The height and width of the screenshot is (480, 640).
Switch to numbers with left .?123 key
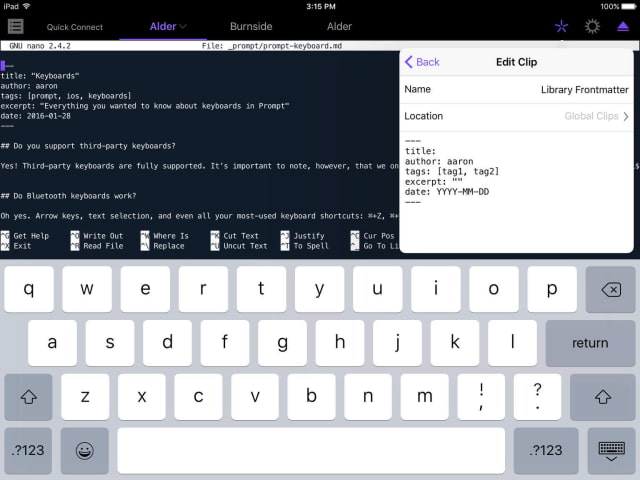click(x=28, y=450)
